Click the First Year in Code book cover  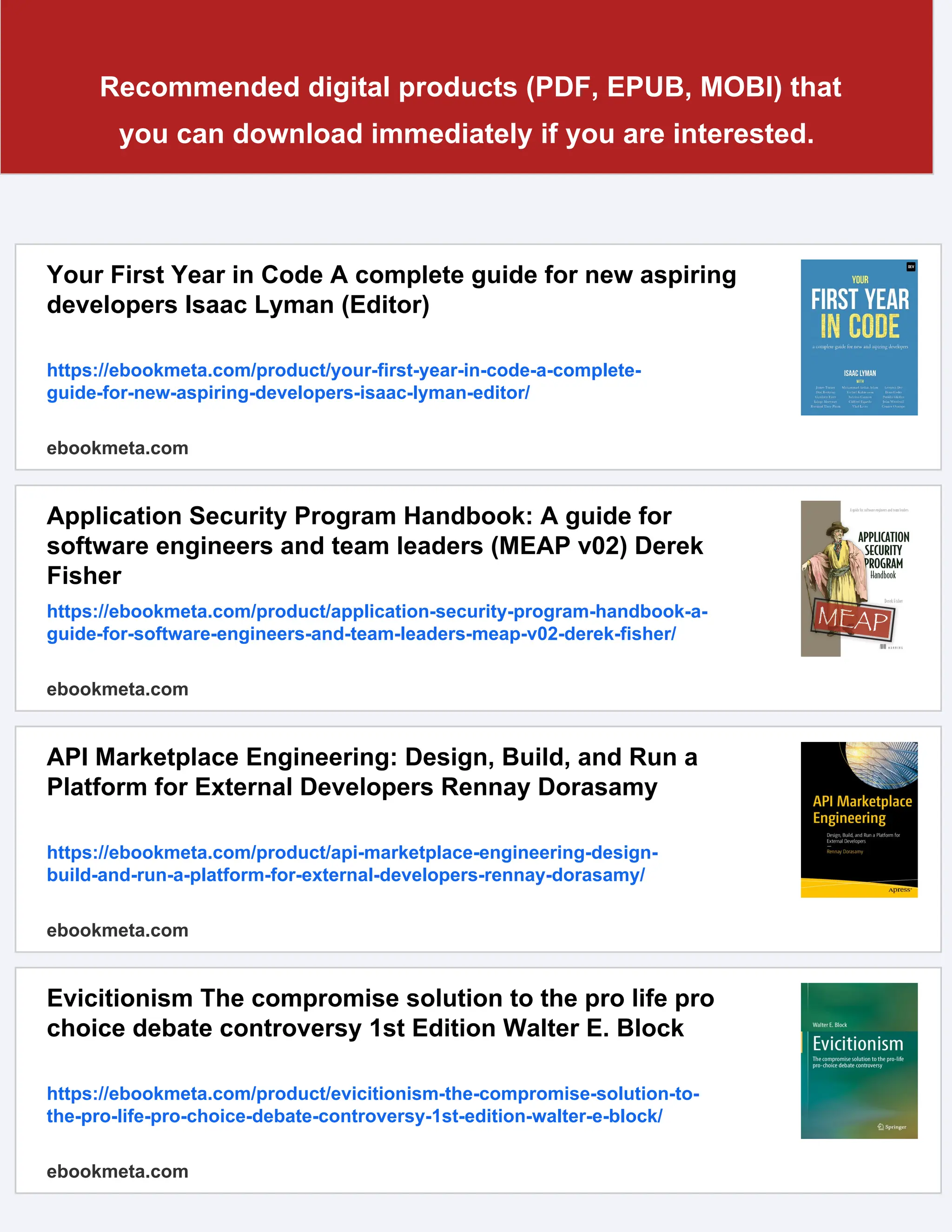tap(859, 338)
